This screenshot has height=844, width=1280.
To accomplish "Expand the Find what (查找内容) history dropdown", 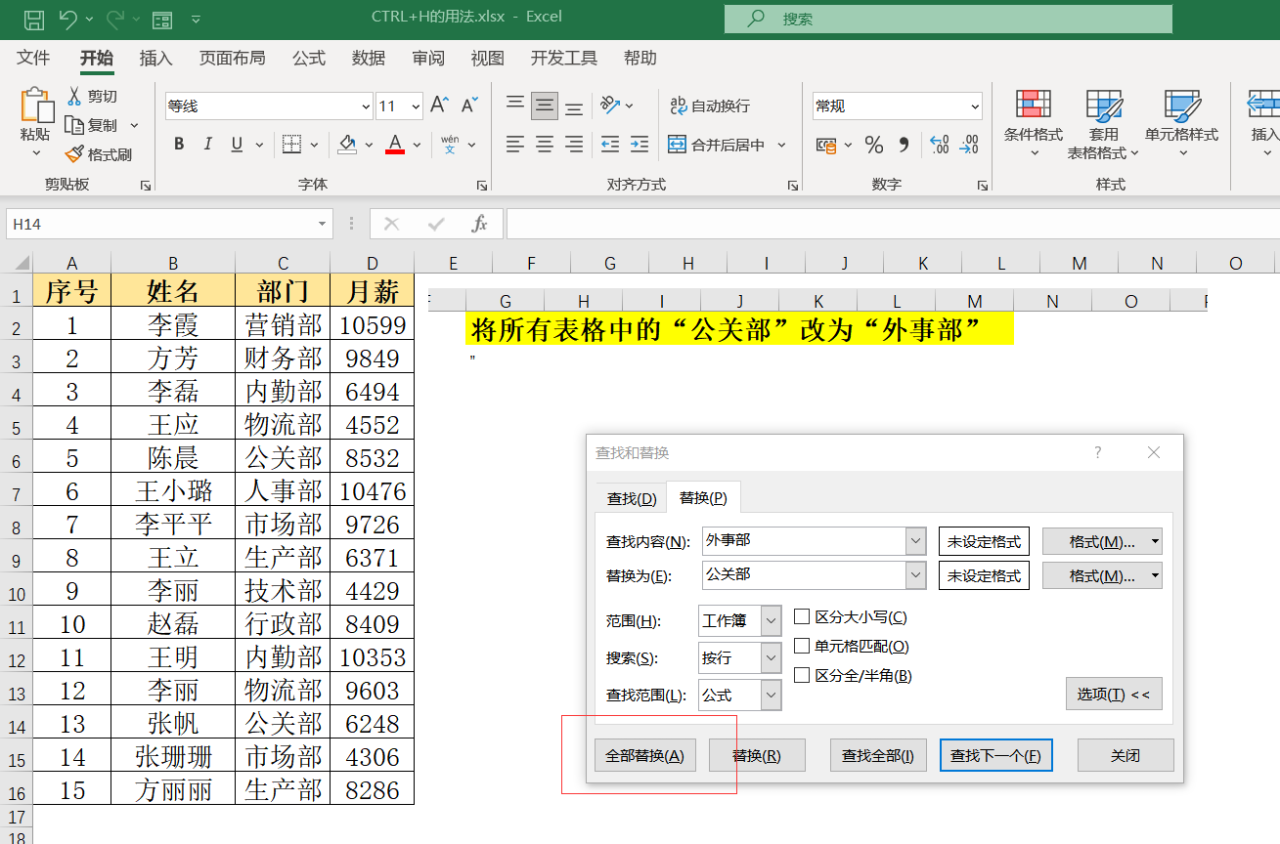I will (916, 541).
